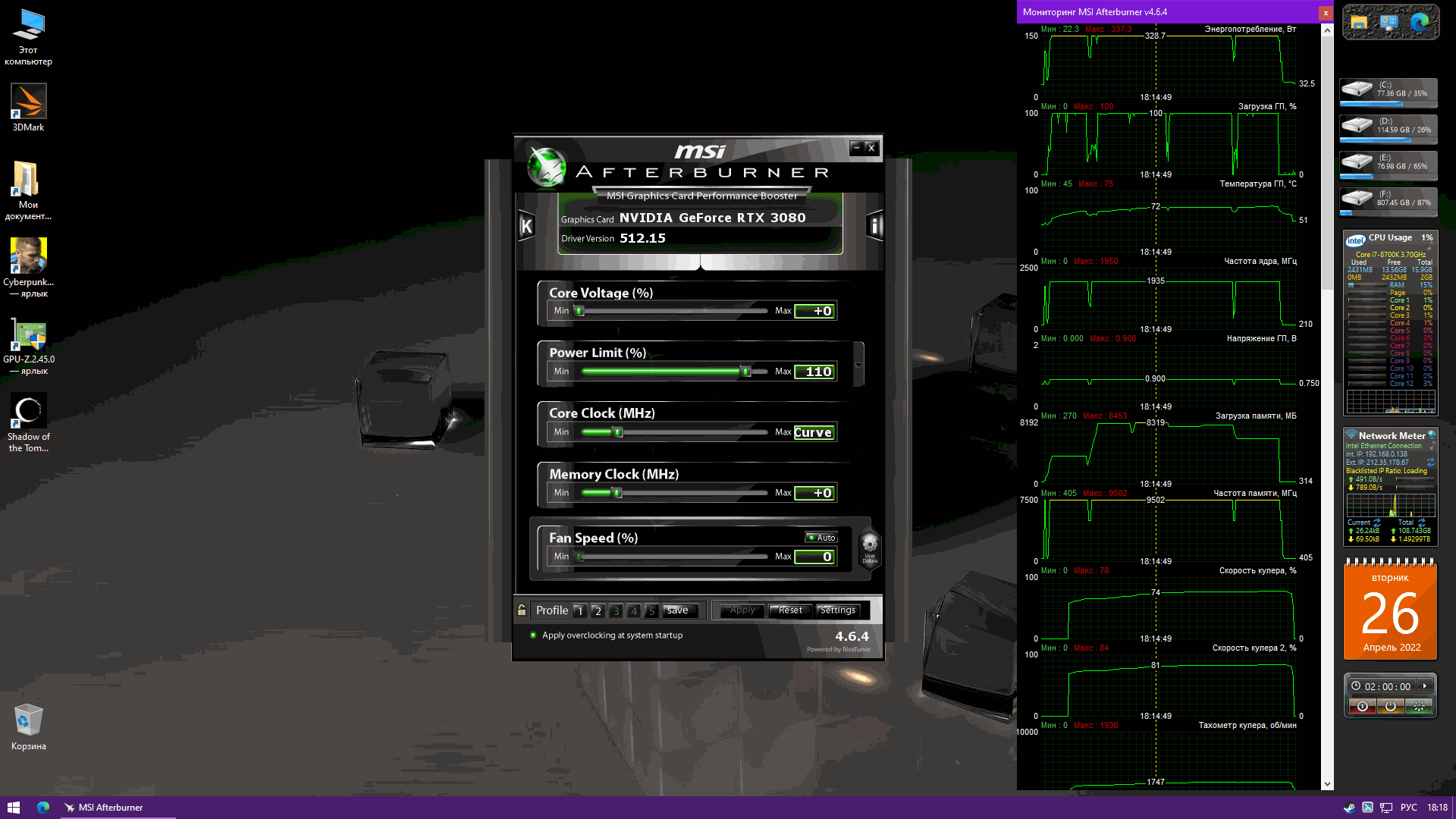Image resolution: width=1456 pixels, height=819 pixels.
Task: Click the Power Limit slider handle
Action: click(745, 372)
